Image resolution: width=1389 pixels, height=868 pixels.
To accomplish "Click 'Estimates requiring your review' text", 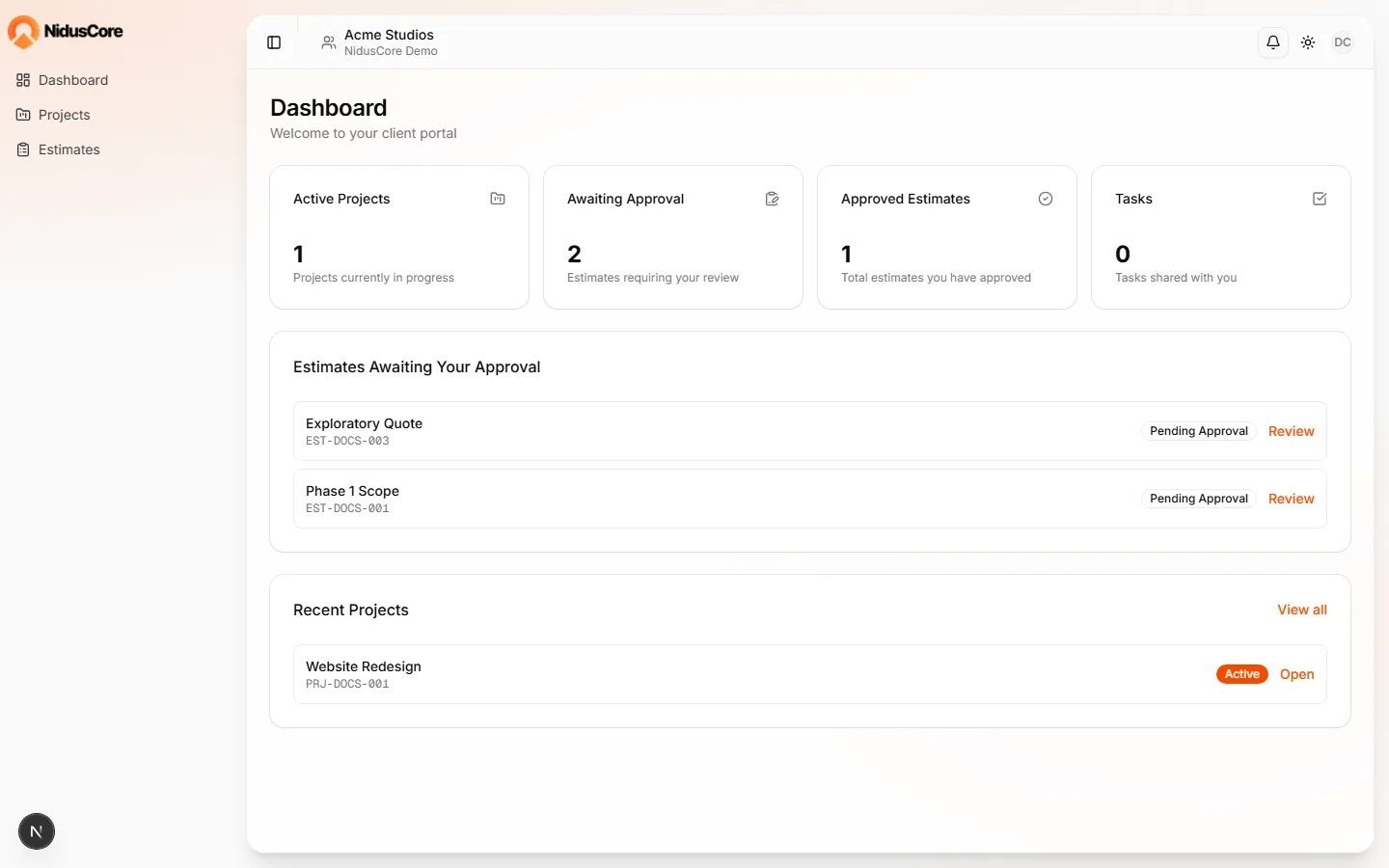I will (x=653, y=278).
